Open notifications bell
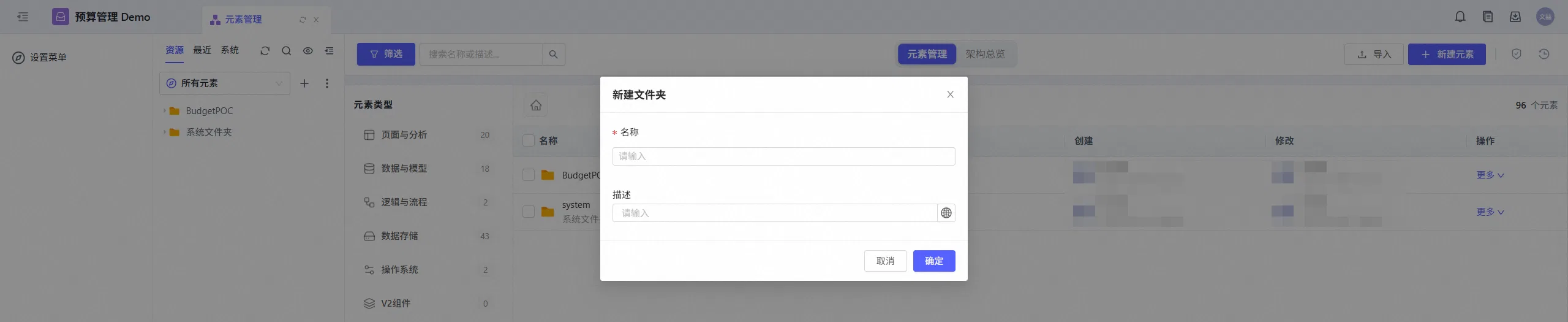The image size is (1568, 322). 1460,17
